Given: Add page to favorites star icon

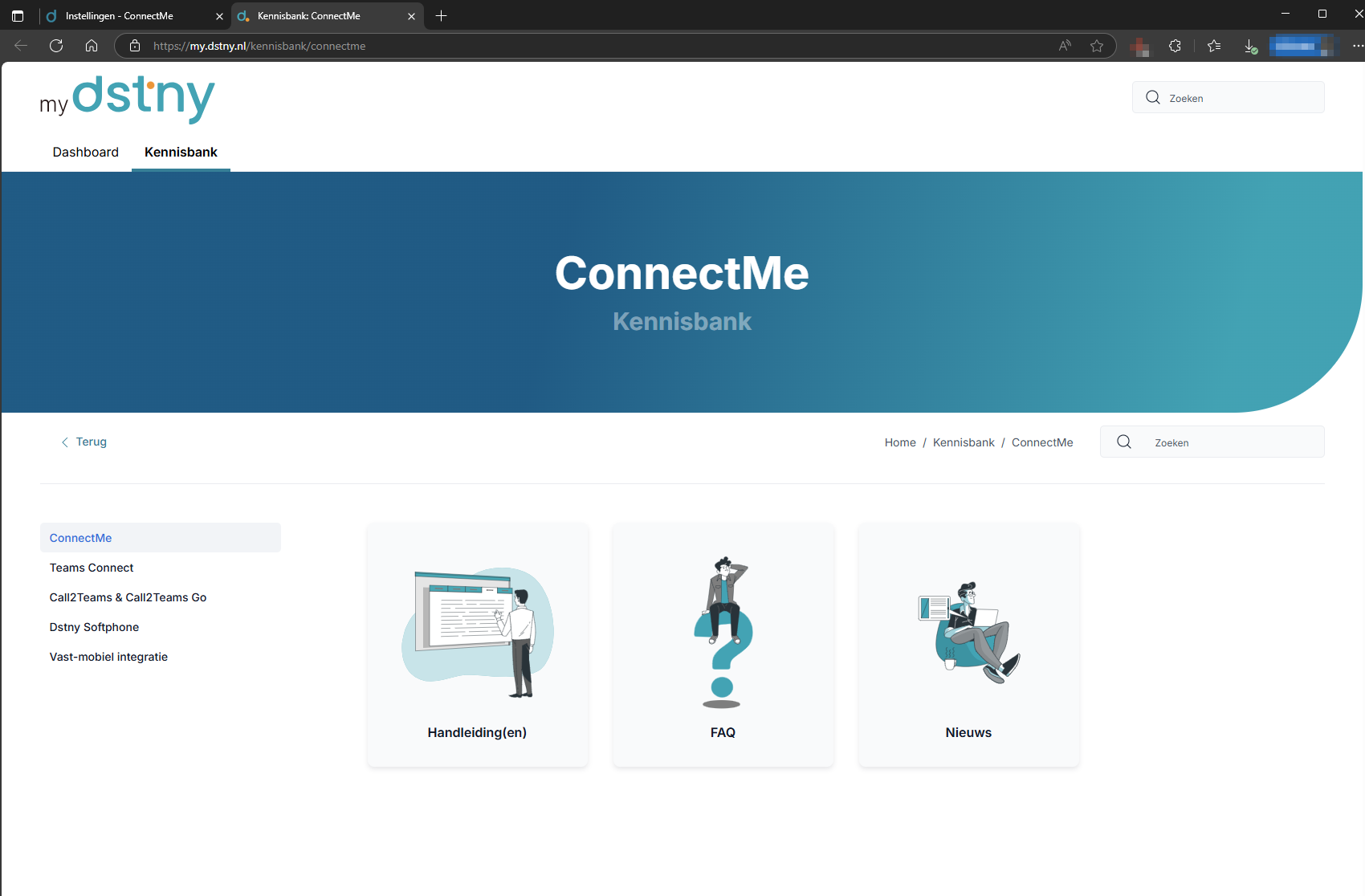Looking at the screenshot, I should pos(1097,46).
